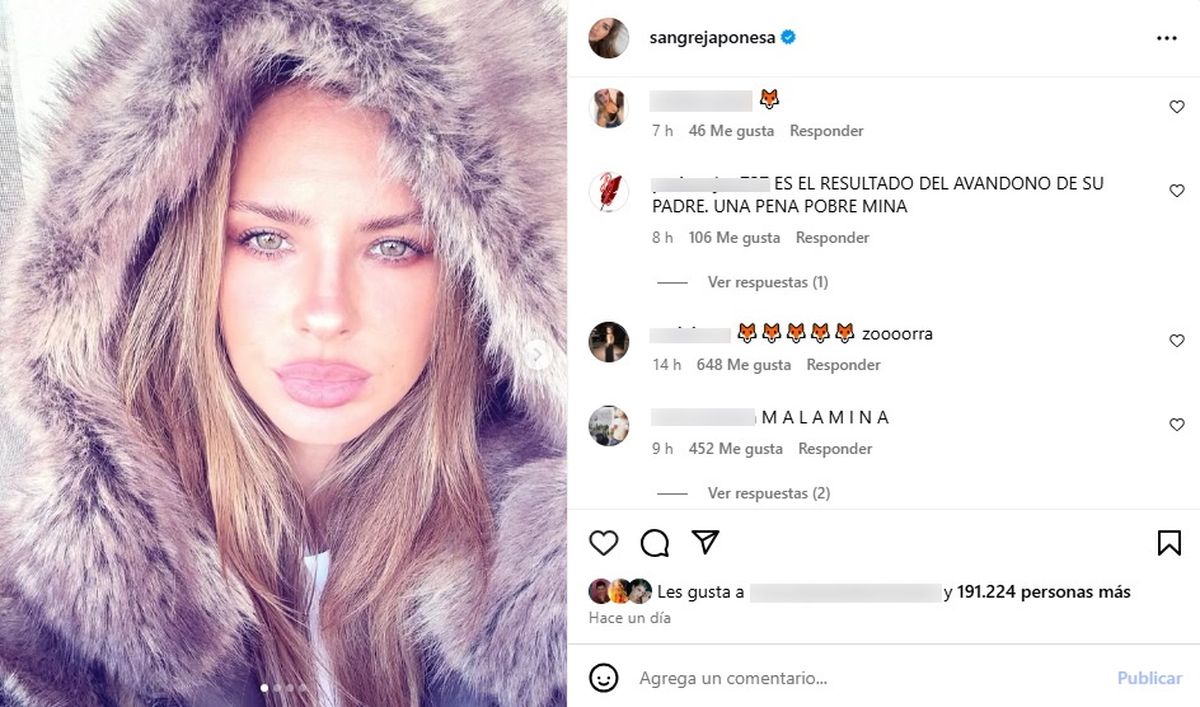Expand 'Ver respuestas (2)' replies
This screenshot has height=707, width=1200.
click(768, 493)
